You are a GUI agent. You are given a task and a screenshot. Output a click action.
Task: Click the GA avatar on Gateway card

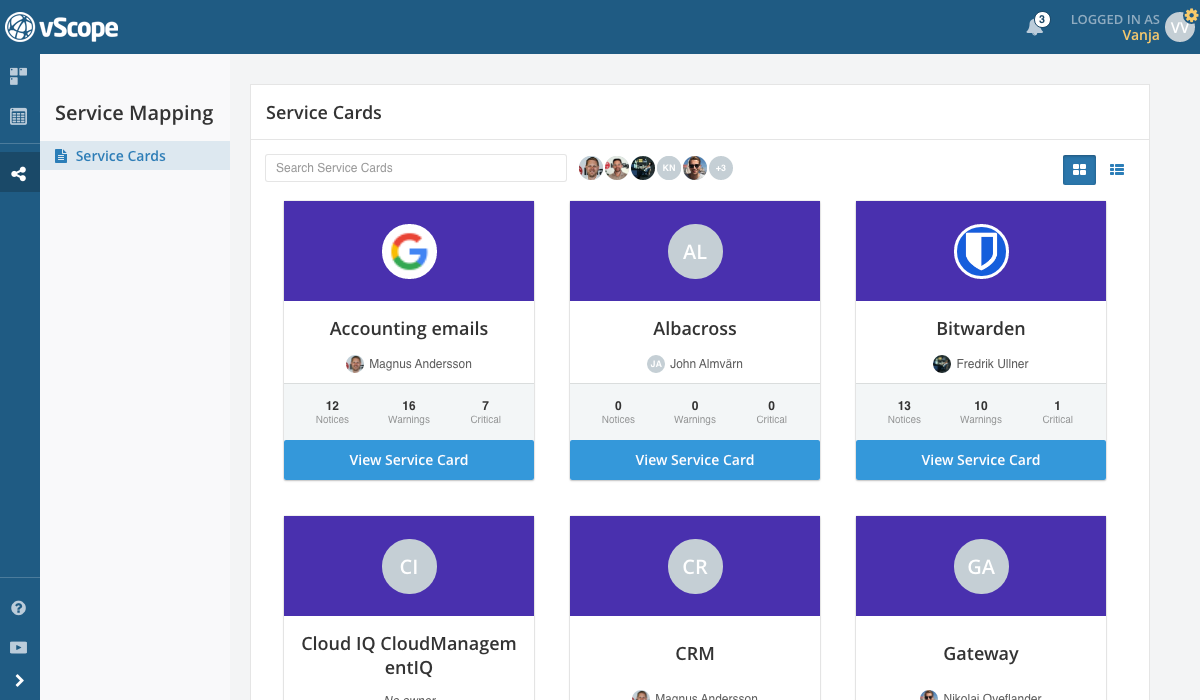[x=981, y=567]
